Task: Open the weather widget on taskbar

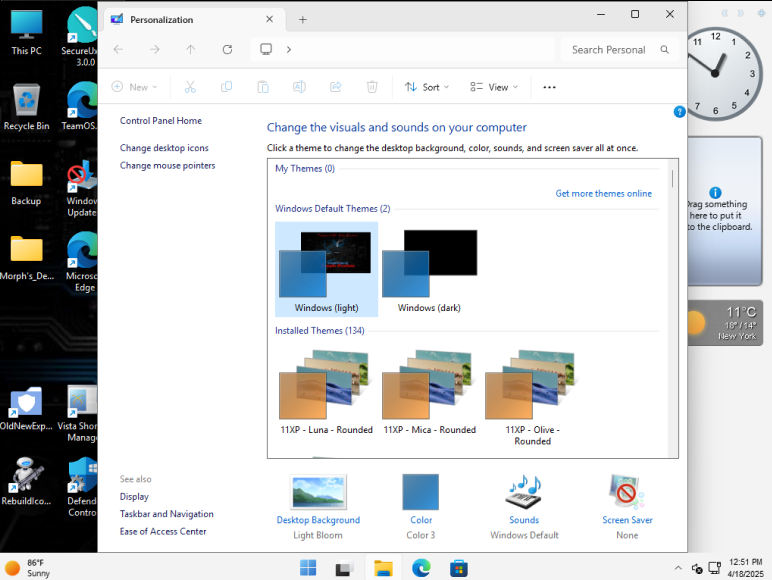Action: click(28, 568)
